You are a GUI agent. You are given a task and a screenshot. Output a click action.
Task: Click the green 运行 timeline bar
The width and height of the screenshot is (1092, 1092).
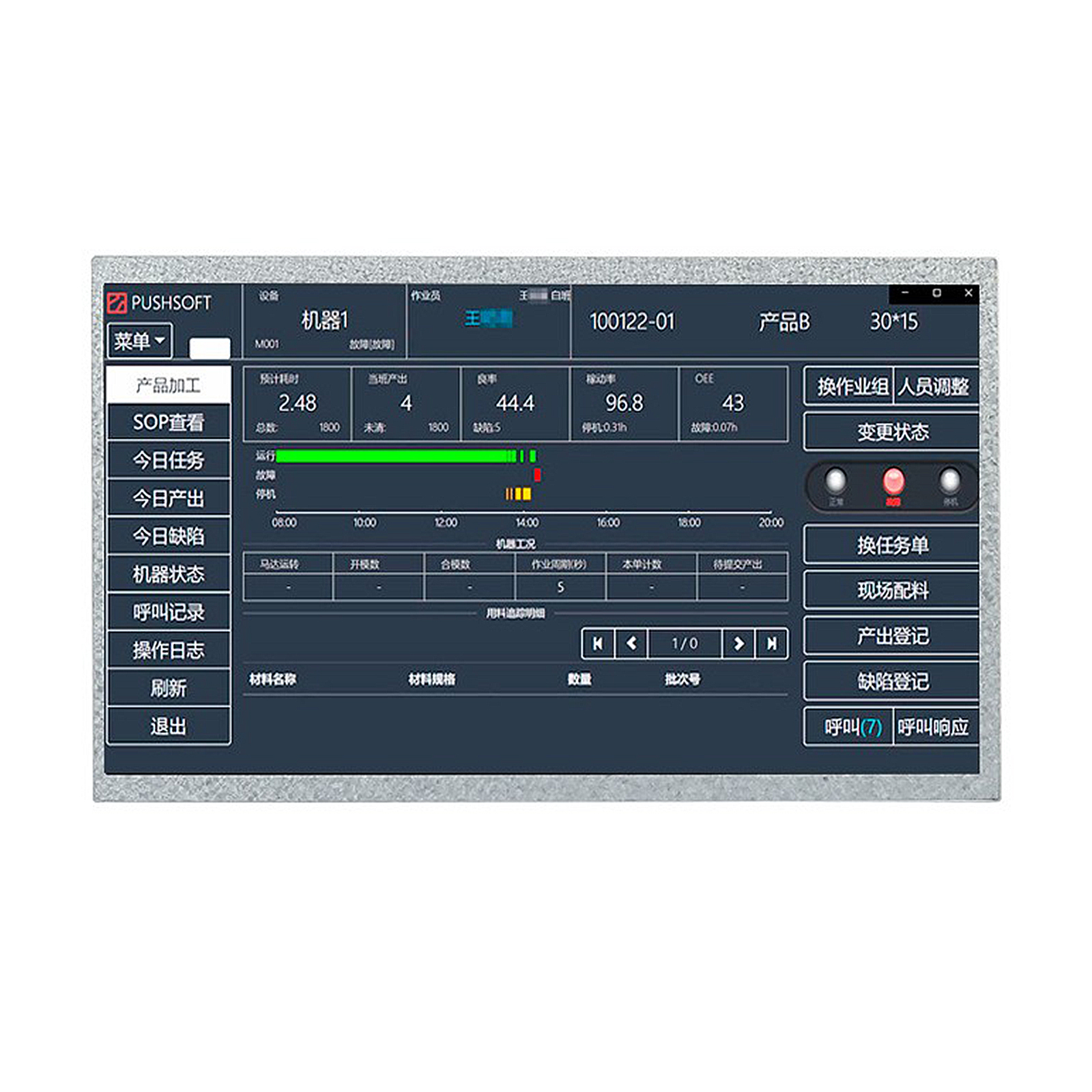click(x=396, y=456)
